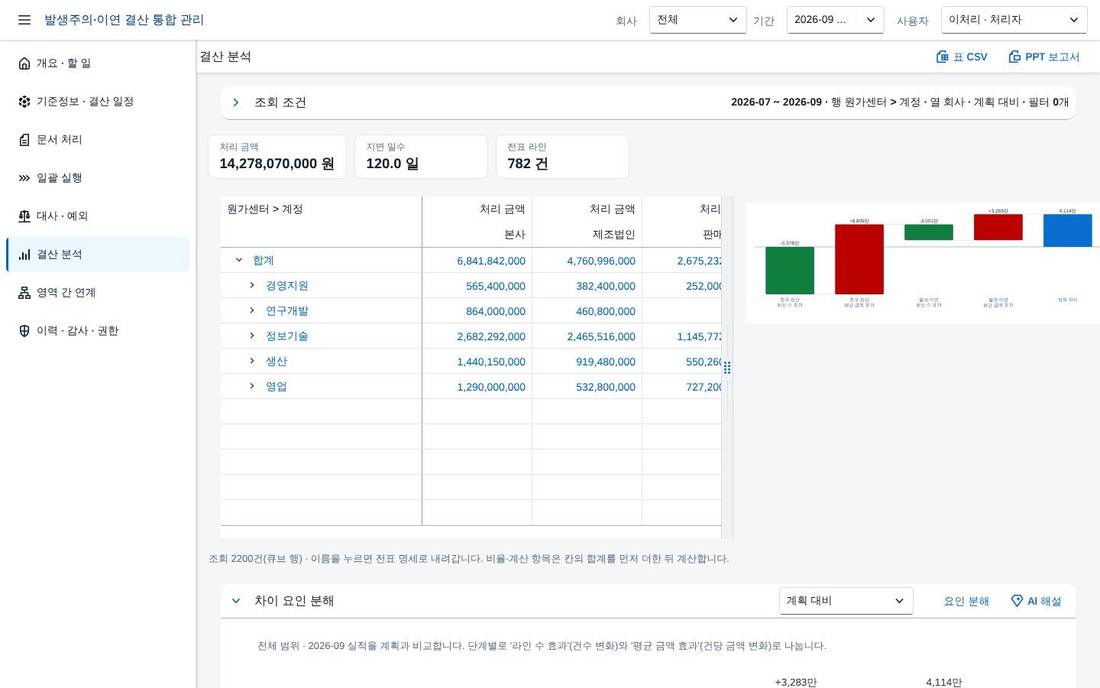Image resolution: width=1100 pixels, height=688 pixels.
Task: Click value 6,841,842,000 in 합계 row
Action: point(491,261)
